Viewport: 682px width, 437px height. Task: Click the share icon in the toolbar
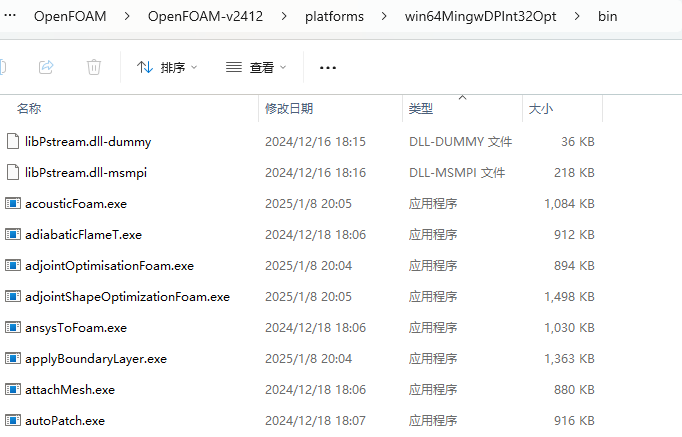coord(46,67)
